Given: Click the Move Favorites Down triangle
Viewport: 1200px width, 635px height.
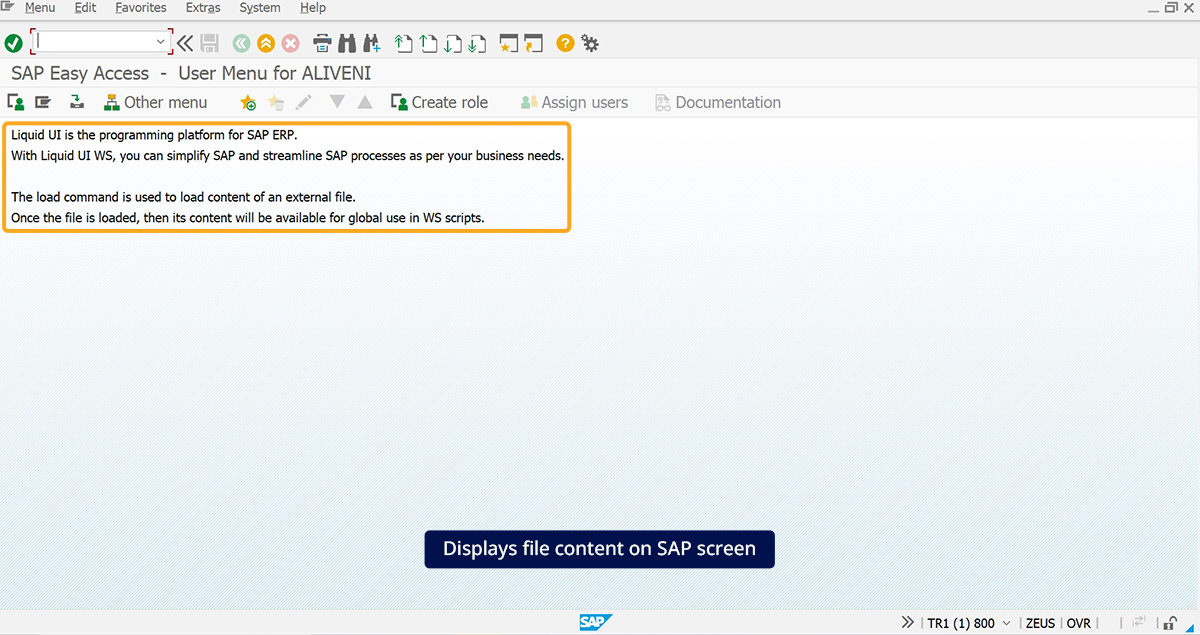Looking at the screenshot, I should click(337, 102).
